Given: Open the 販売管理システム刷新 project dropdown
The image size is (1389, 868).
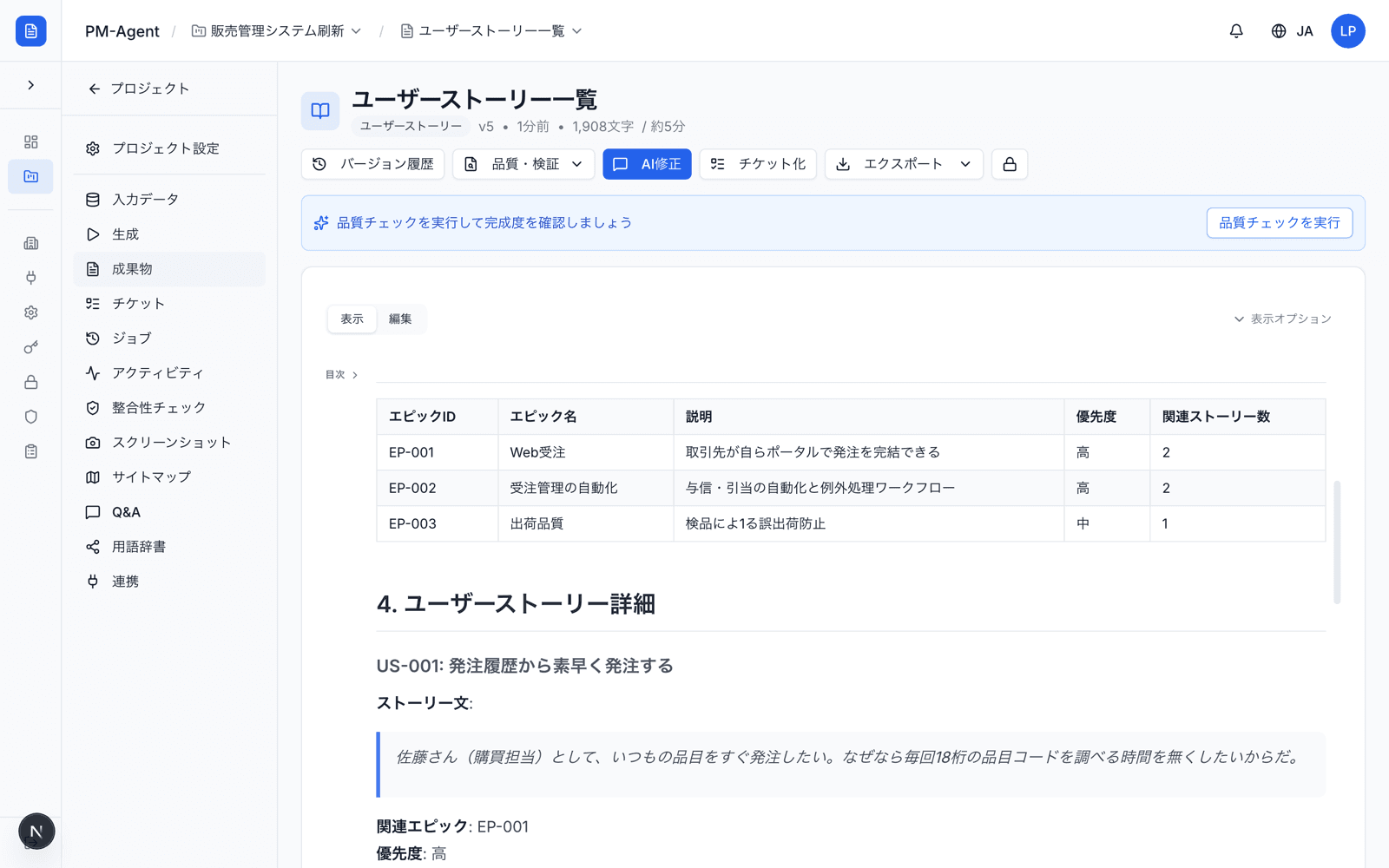Looking at the screenshot, I should pos(277,31).
